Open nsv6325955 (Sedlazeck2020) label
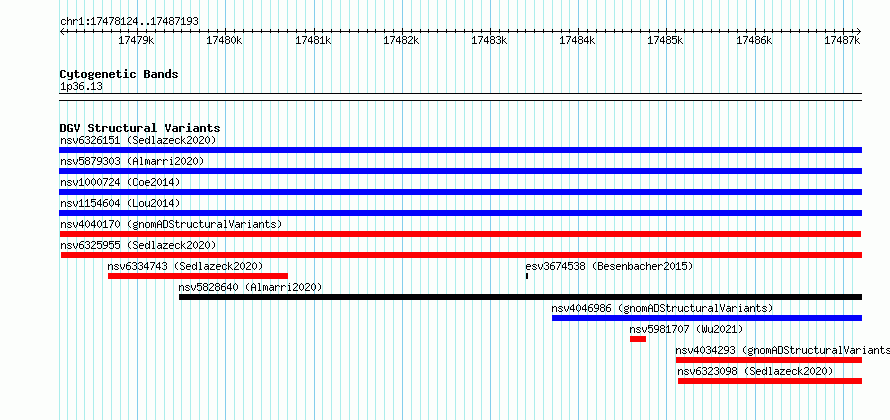Screen dimensions: 890x420 pos(138,245)
